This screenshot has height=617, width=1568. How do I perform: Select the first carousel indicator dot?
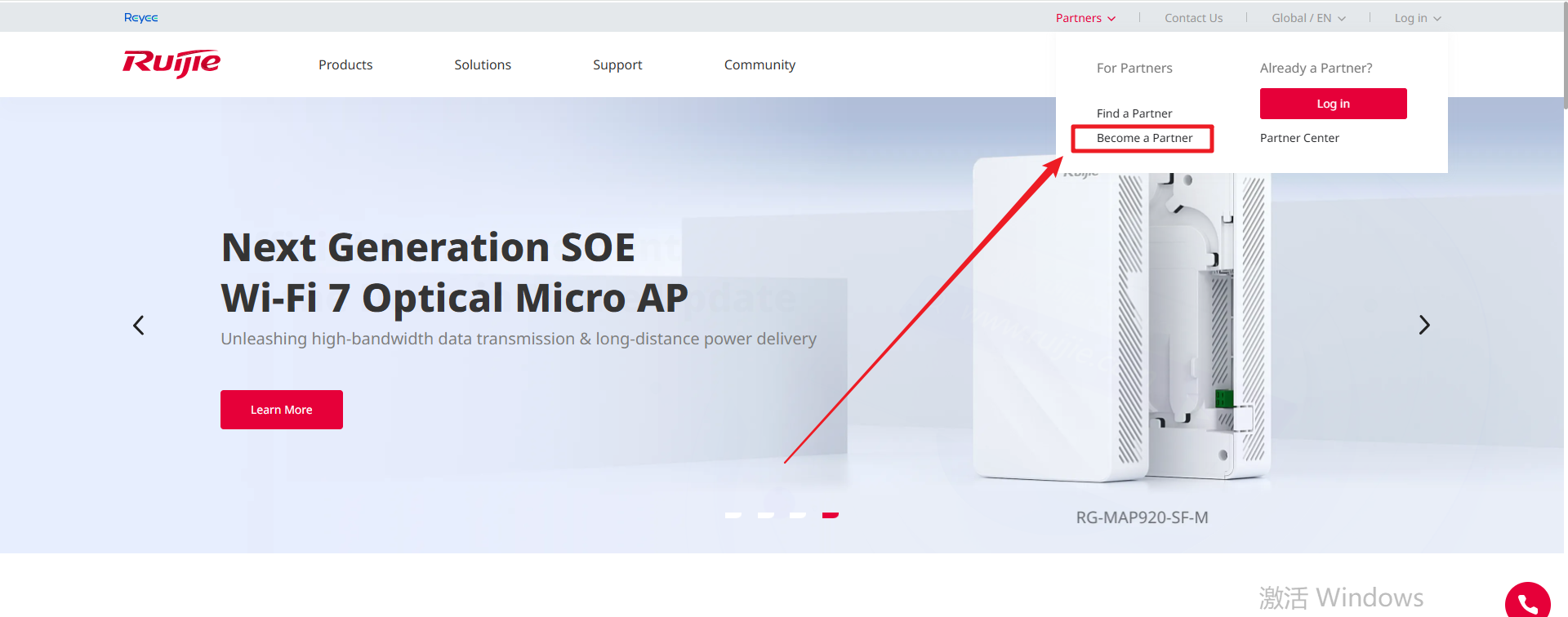click(x=733, y=515)
